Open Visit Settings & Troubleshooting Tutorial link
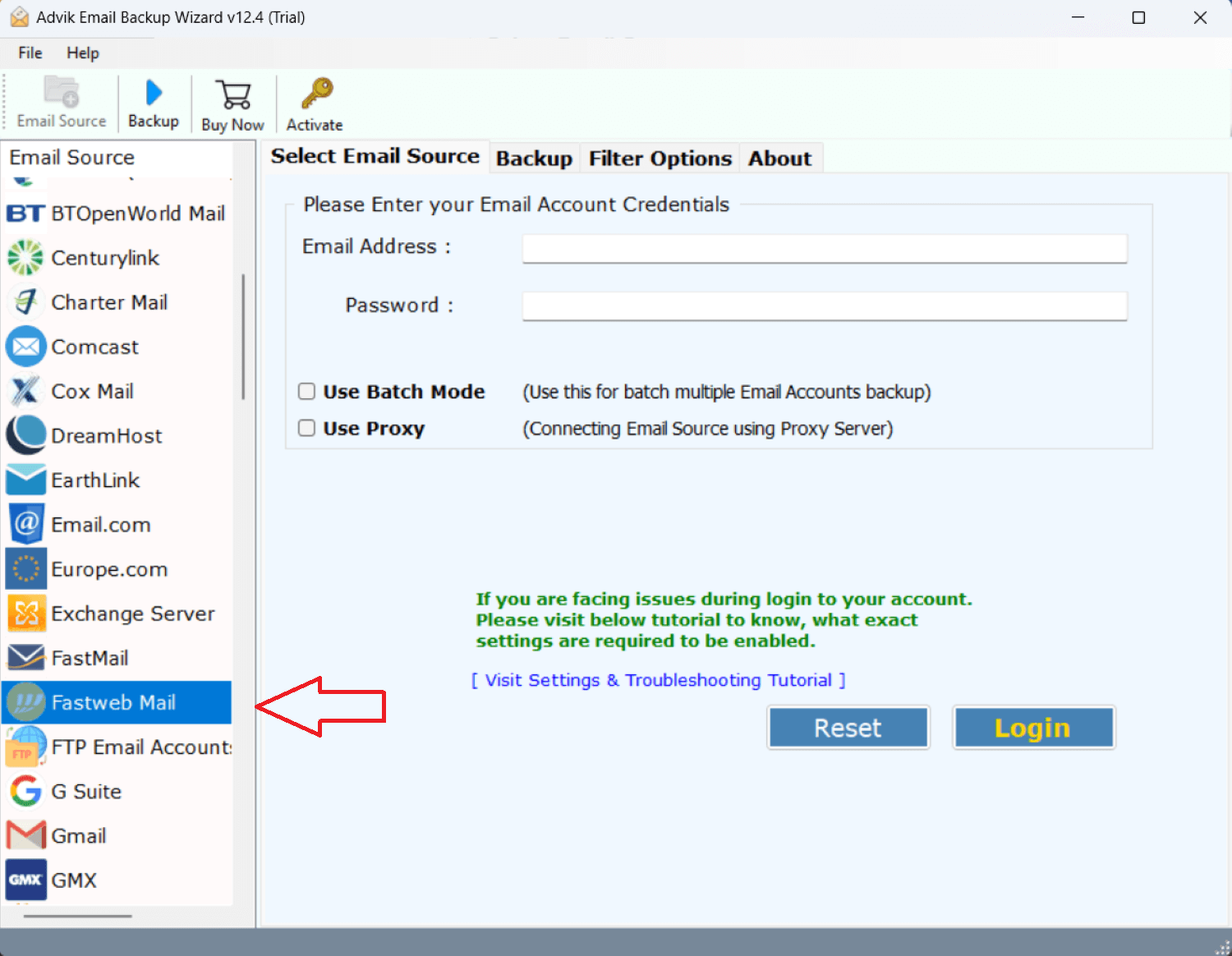 (659, 680)
